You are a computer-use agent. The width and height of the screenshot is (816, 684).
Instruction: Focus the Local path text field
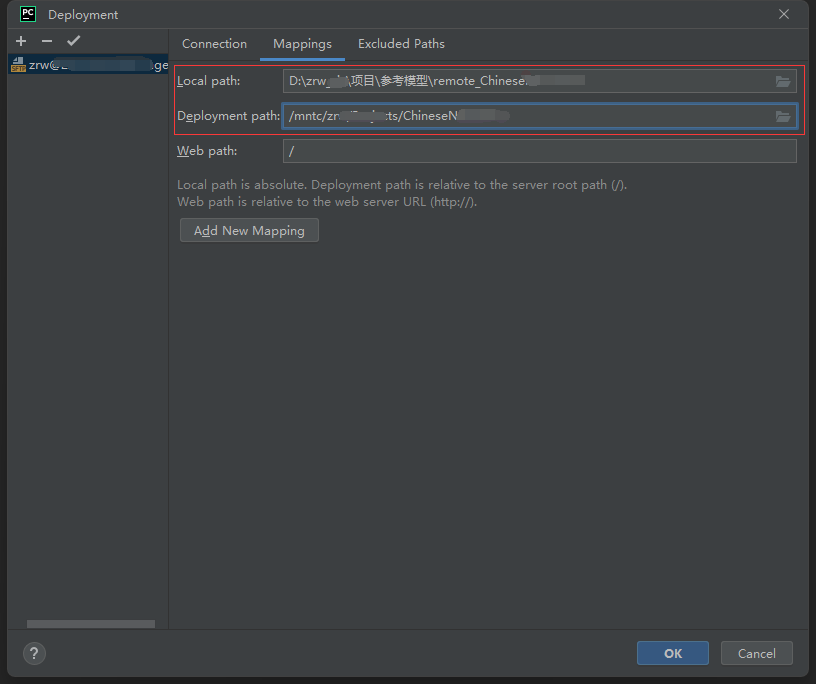(525, 81)
